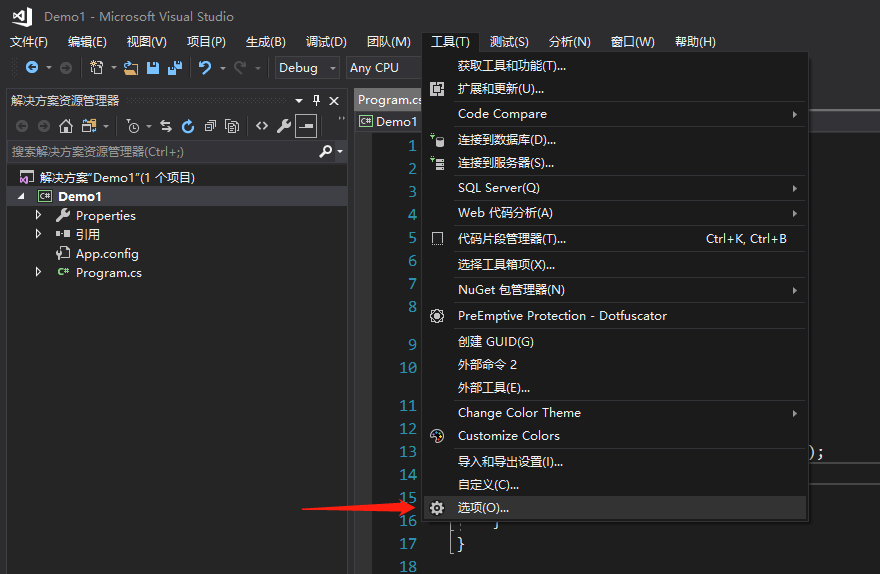Expand the Program.cs tree node
The image size is (880, 574).
pos(38,272)
